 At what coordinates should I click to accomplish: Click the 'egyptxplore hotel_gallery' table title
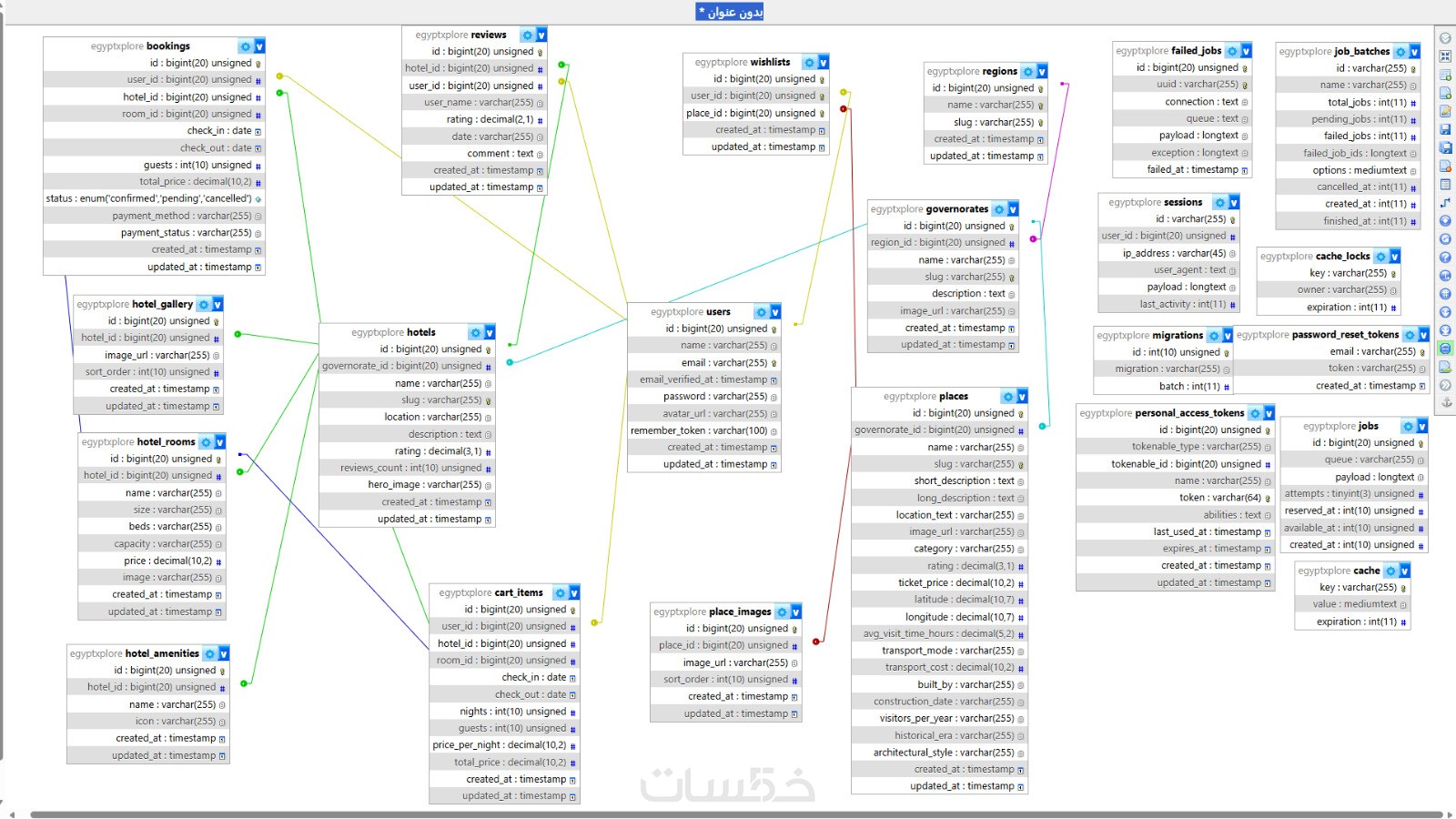tap(135, 304)
